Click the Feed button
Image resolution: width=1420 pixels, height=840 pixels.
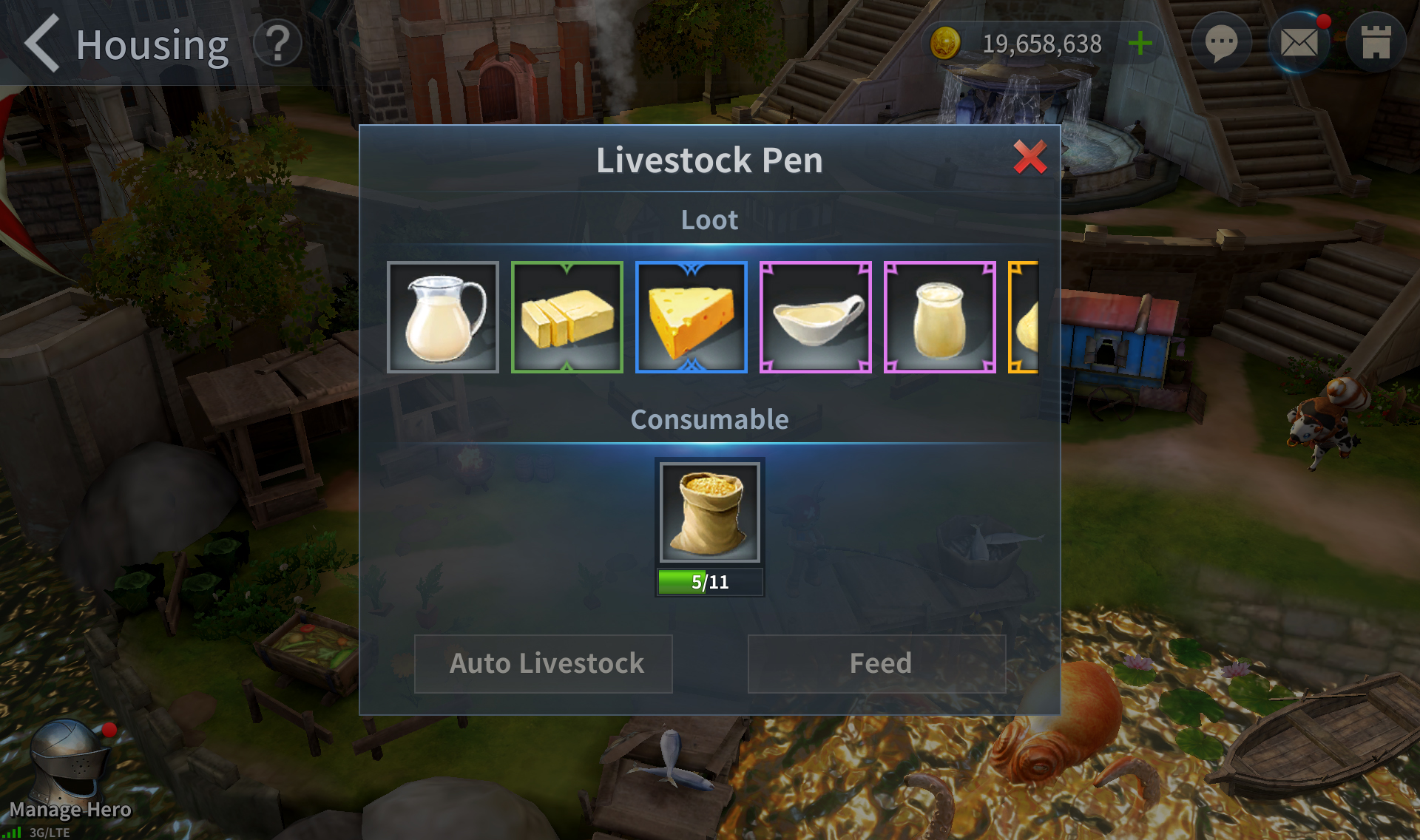877,663
